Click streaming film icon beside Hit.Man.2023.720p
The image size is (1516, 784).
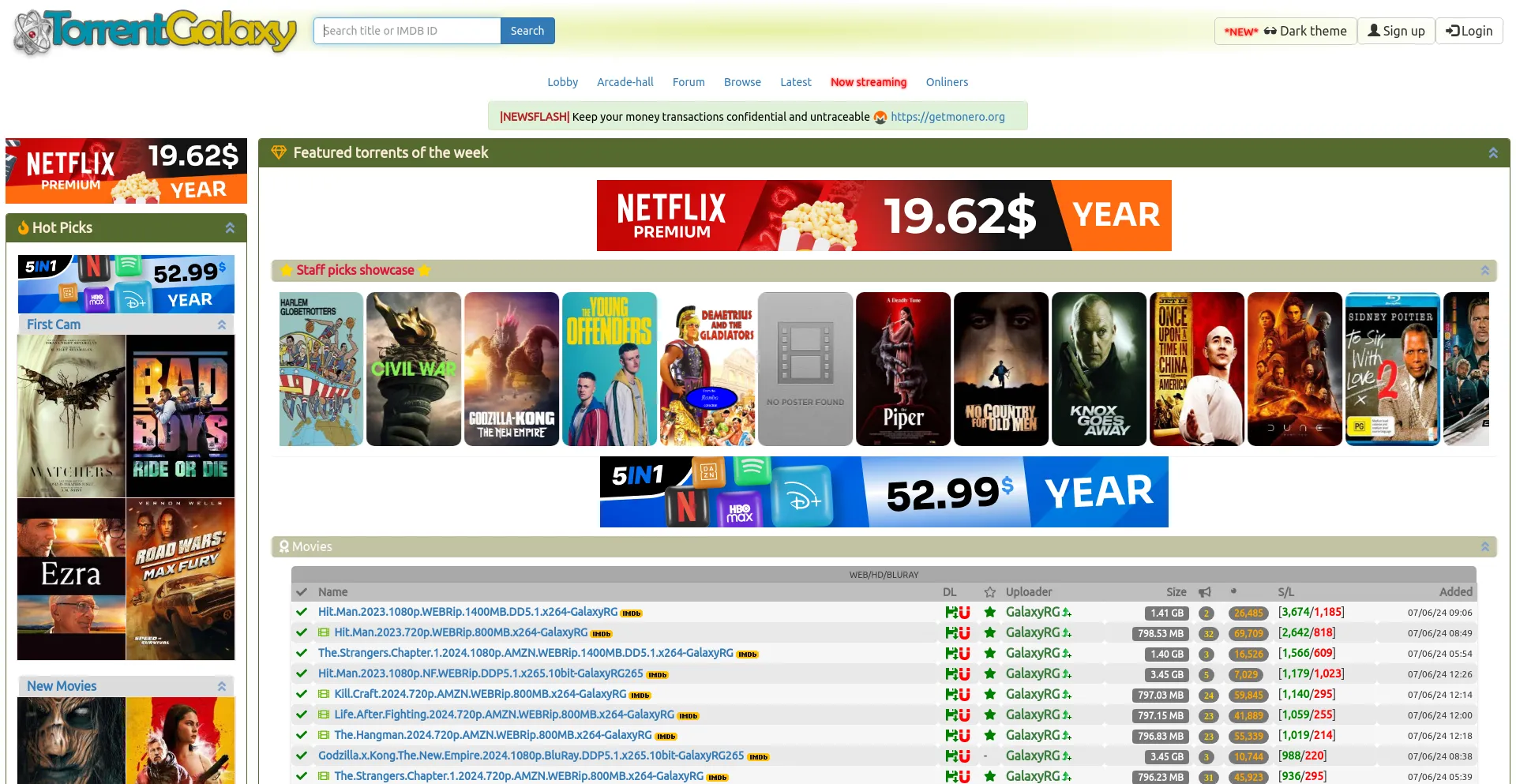(324, 632)
